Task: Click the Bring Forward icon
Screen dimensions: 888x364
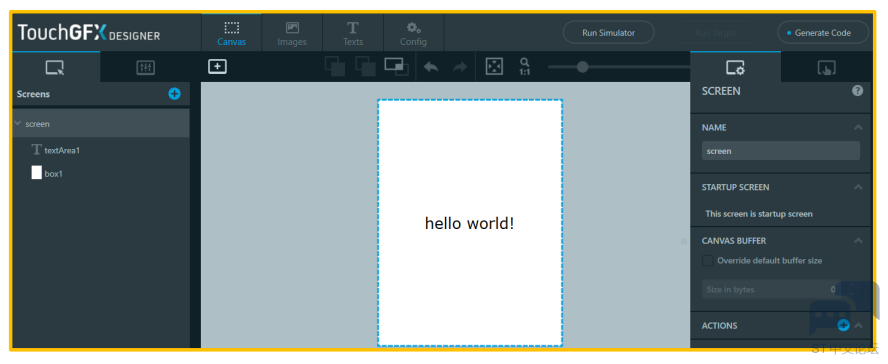Action: pos(335,67)
